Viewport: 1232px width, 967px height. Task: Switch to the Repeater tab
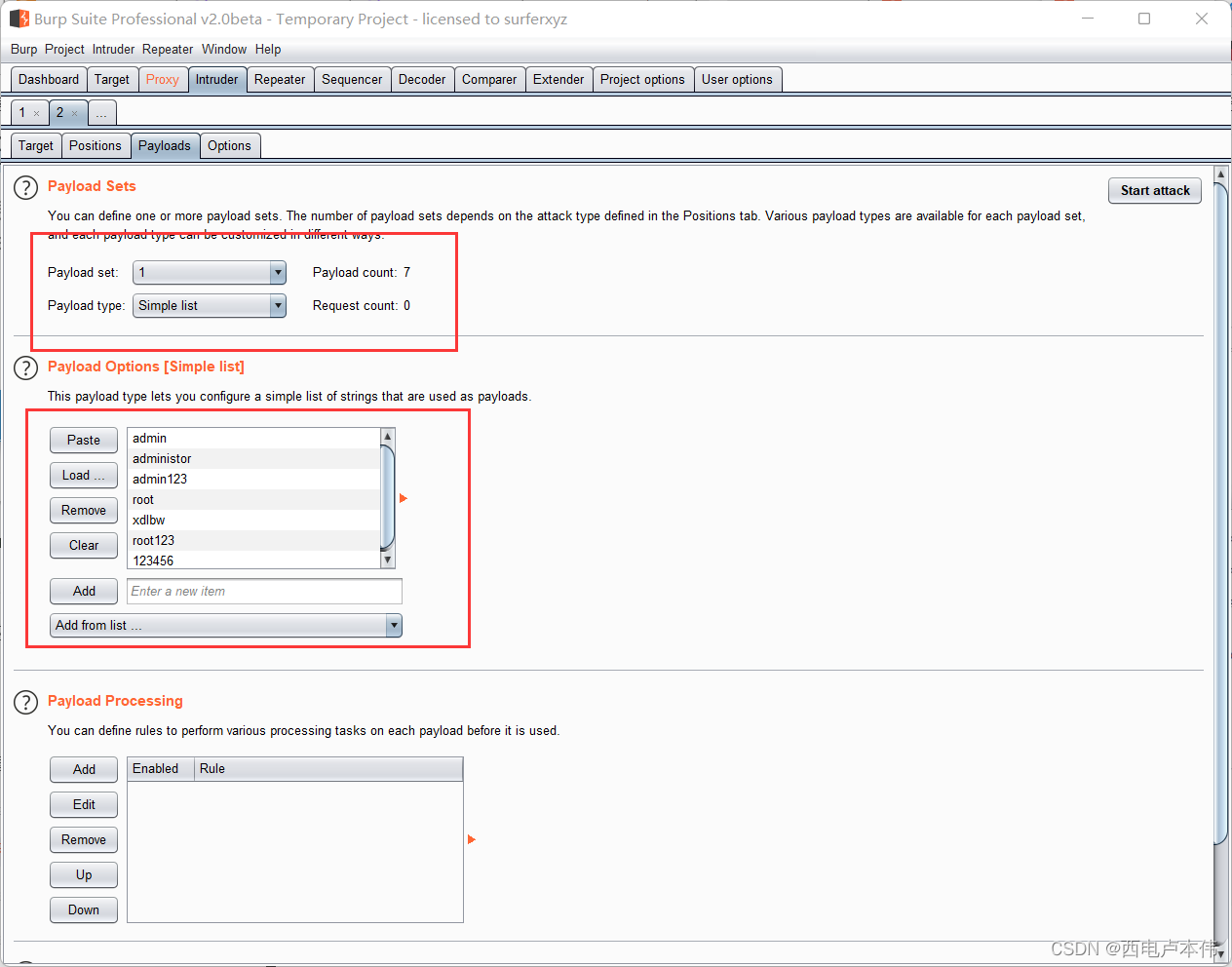(280, 80)
